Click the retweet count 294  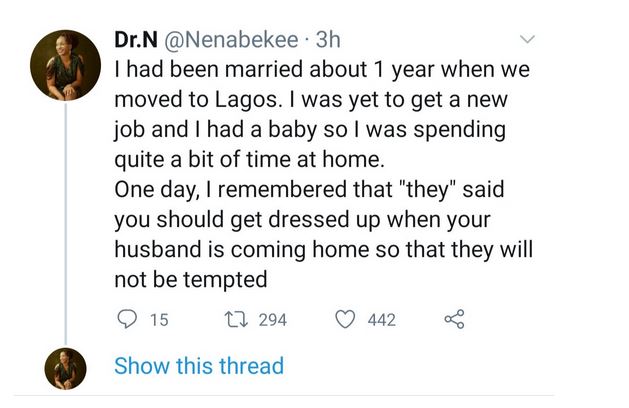tap(272, 320)
